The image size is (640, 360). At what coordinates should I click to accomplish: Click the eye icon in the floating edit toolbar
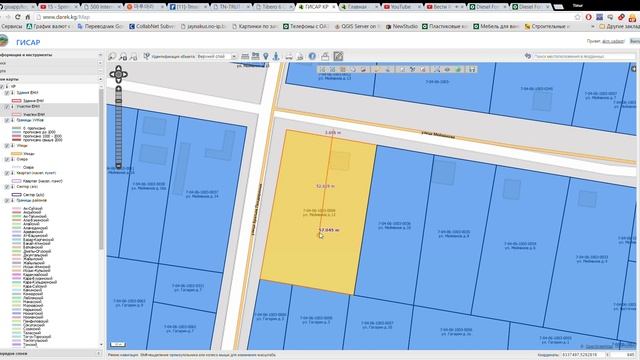(447, 70)
